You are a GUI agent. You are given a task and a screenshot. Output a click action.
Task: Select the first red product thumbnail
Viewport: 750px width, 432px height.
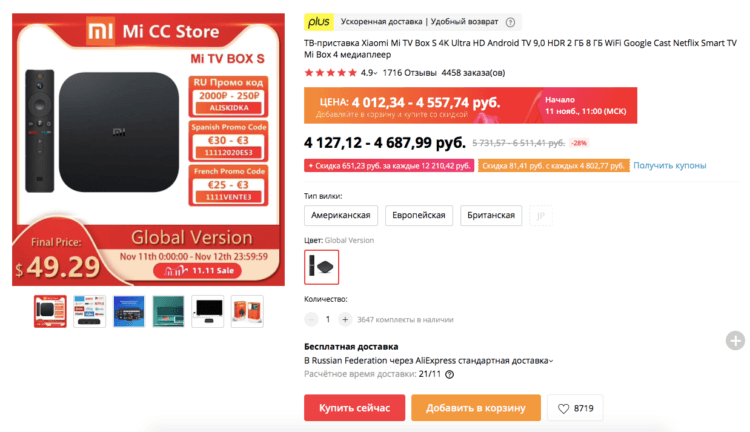[x=50, y=311]
